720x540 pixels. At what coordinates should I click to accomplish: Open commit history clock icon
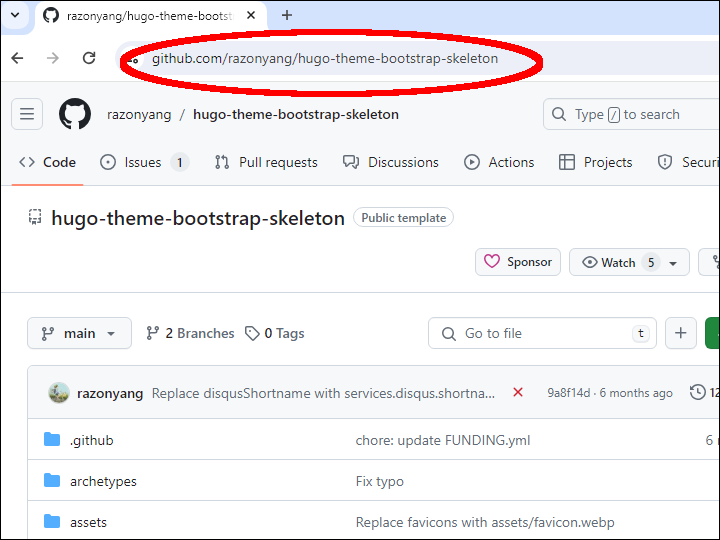tap(698, 393)
